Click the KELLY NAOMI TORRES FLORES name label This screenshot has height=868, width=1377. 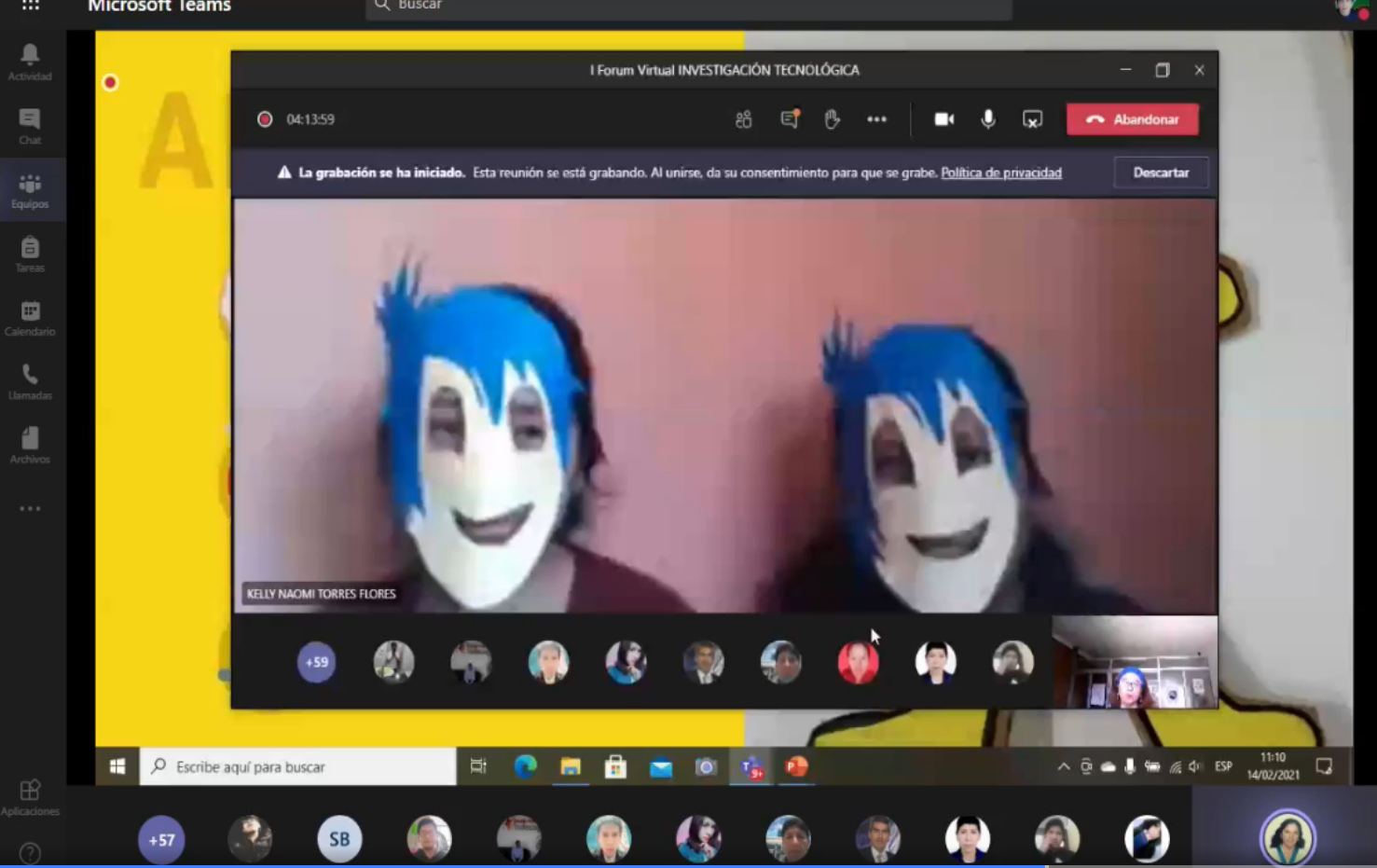coord(321,593)
